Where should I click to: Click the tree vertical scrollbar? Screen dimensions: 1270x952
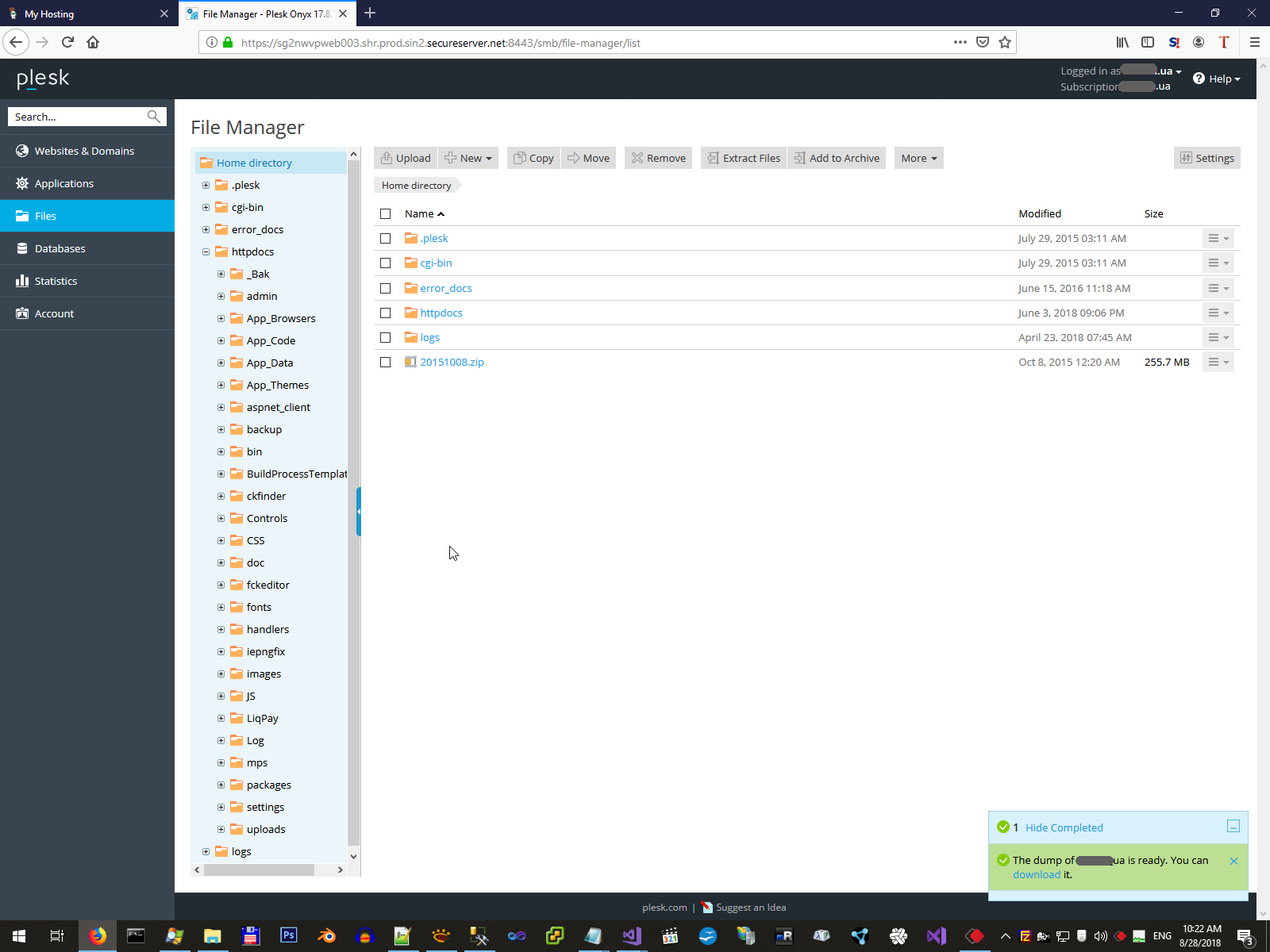click(x=353, y=501)
